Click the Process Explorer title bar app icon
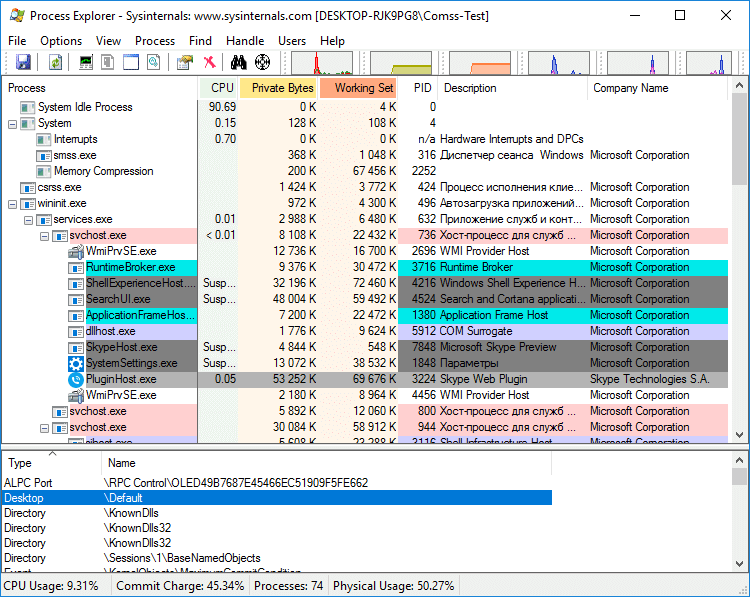This screenshot has height=597, width=750. pos(17,15)
